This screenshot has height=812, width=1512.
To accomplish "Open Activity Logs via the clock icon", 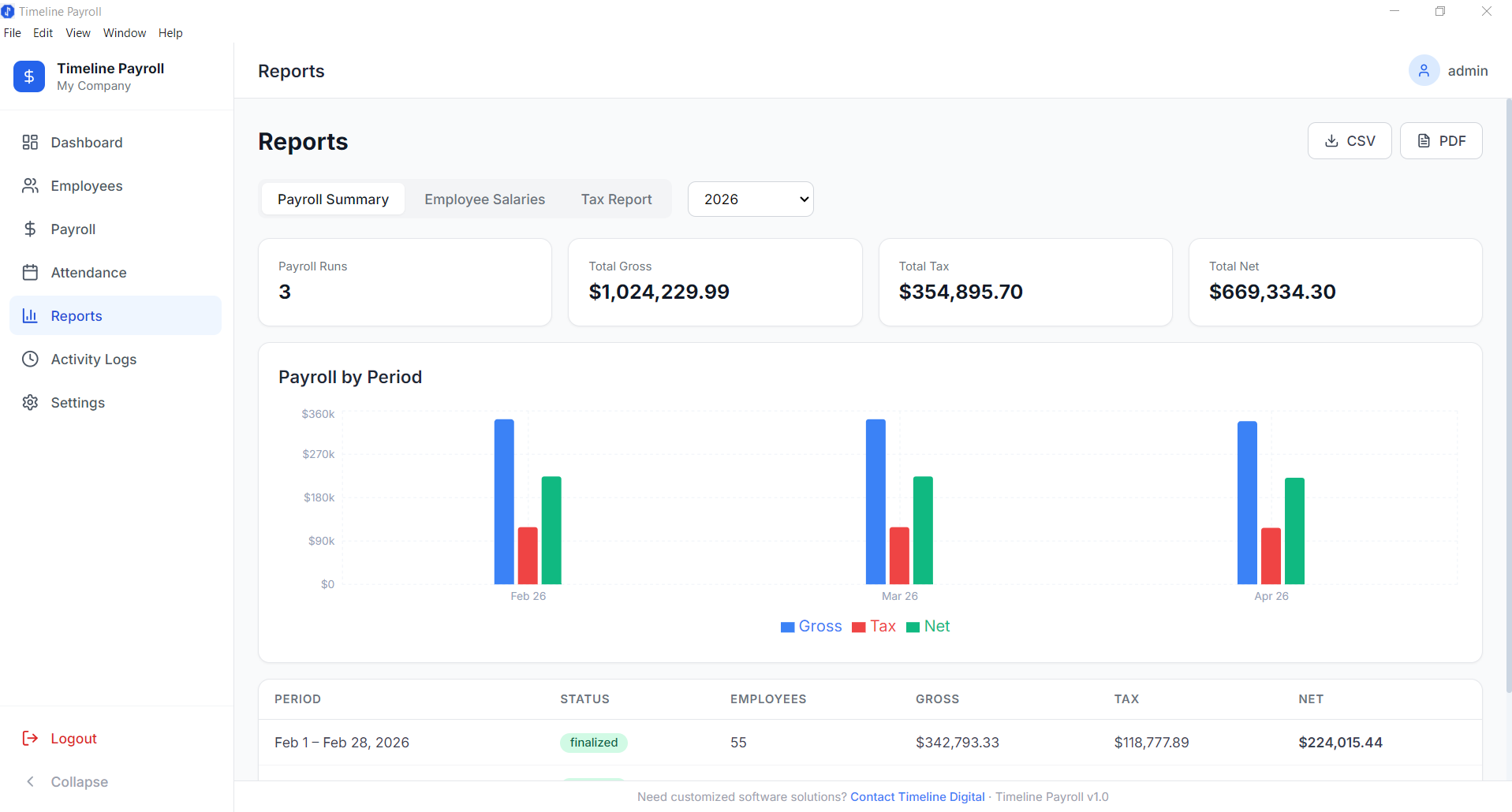I will [x=30, y=359].
